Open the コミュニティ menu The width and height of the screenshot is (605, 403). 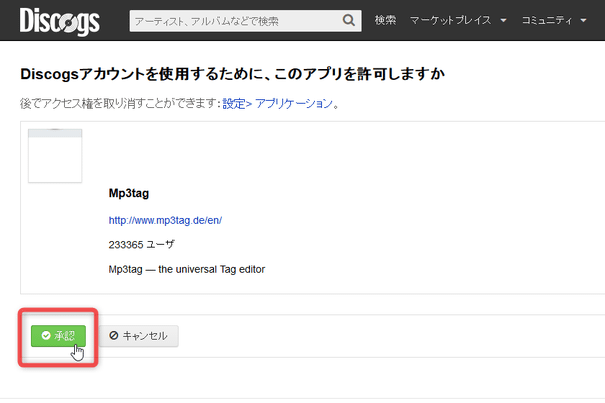coord(547,20)
